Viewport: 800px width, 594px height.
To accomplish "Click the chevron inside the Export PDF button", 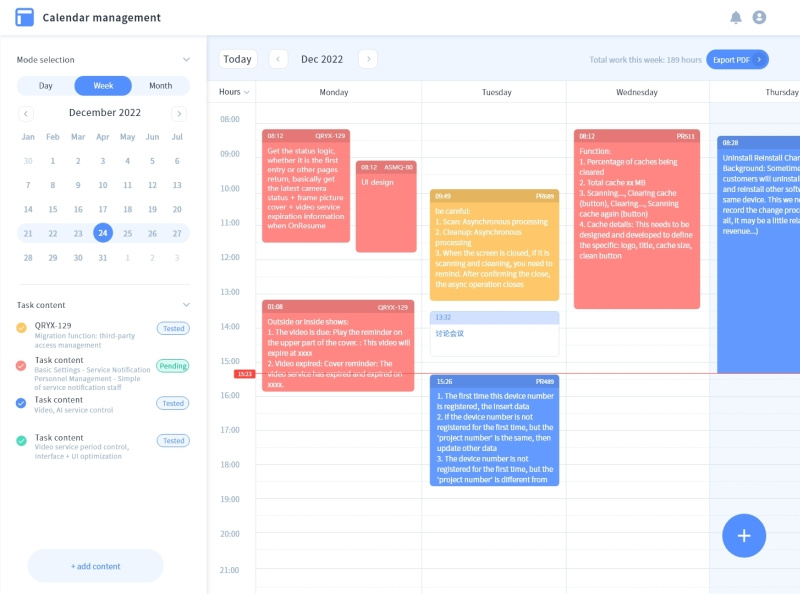I will tap(757, 59).
